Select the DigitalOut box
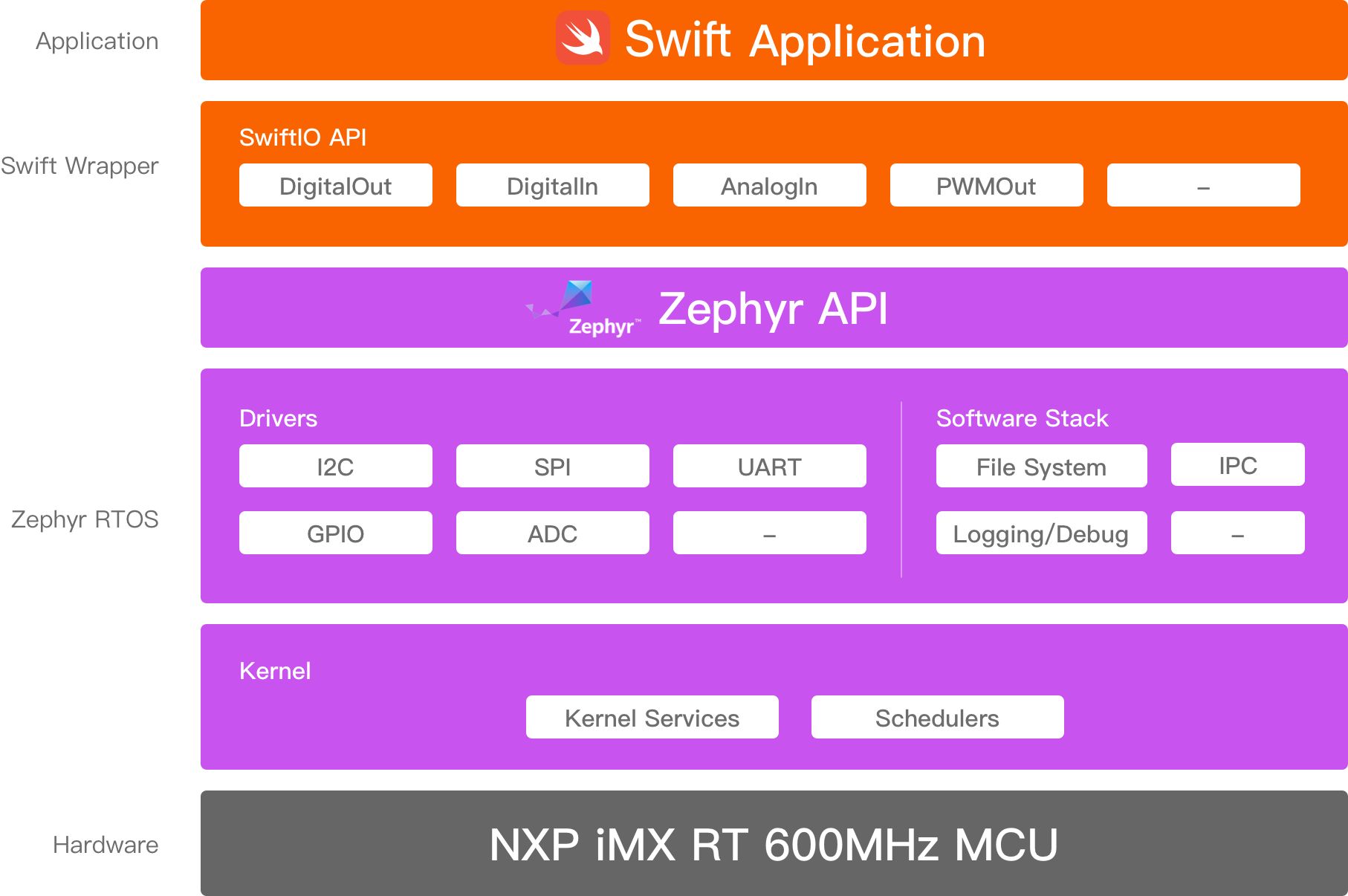Image resolution: width=1348 pixels, height=896 pixels. (x=335, y=186)
